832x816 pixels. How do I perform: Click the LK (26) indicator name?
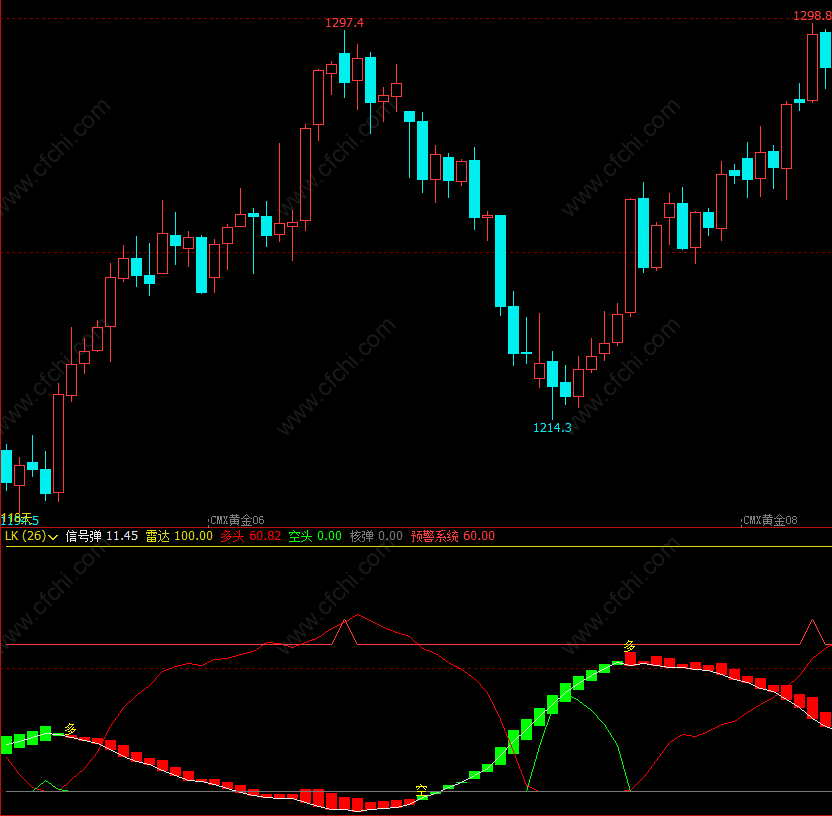tap(25, 536)
